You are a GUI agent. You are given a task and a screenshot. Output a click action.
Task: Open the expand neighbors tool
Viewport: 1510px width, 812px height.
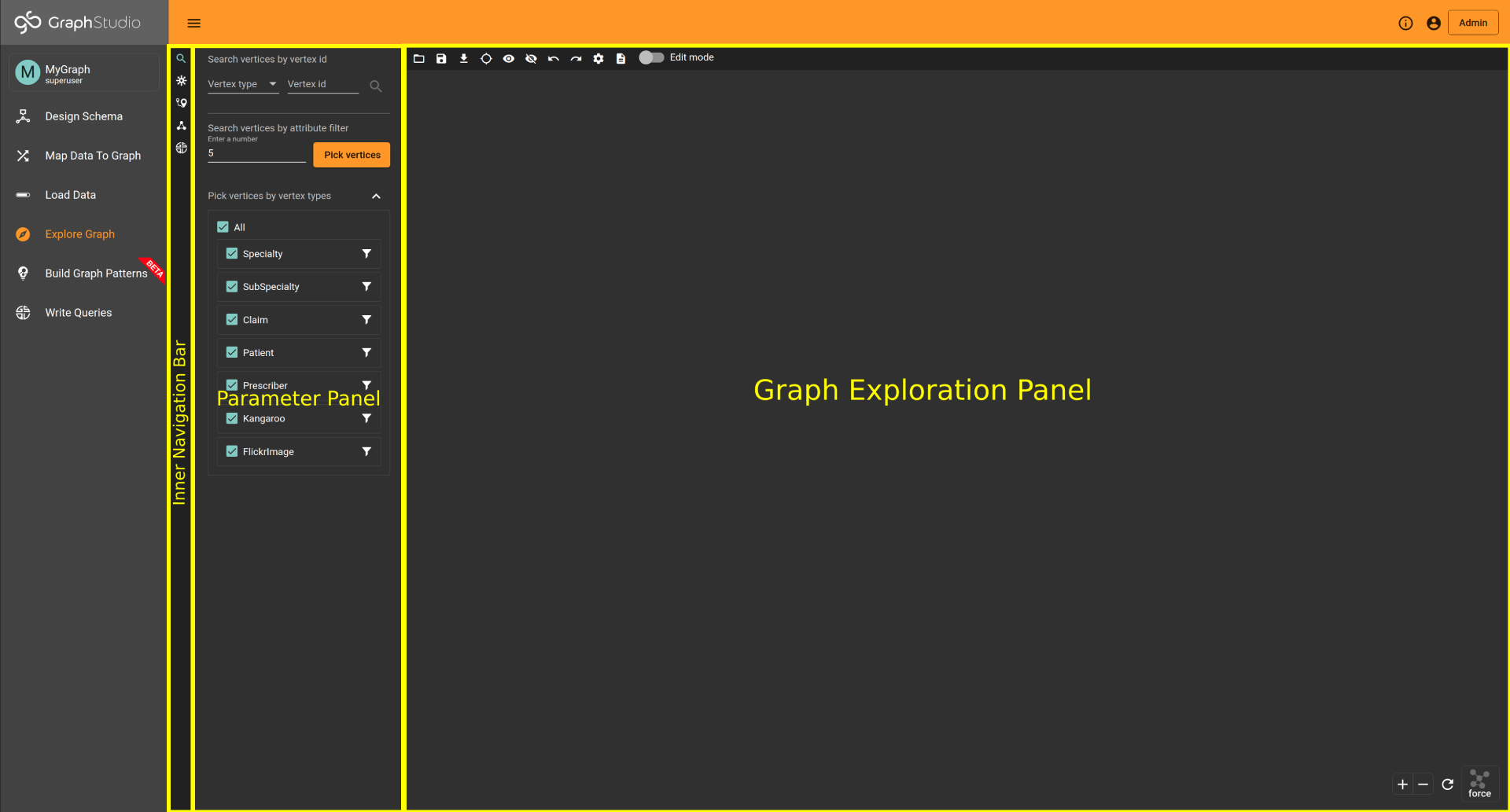[x=180, y=80]
